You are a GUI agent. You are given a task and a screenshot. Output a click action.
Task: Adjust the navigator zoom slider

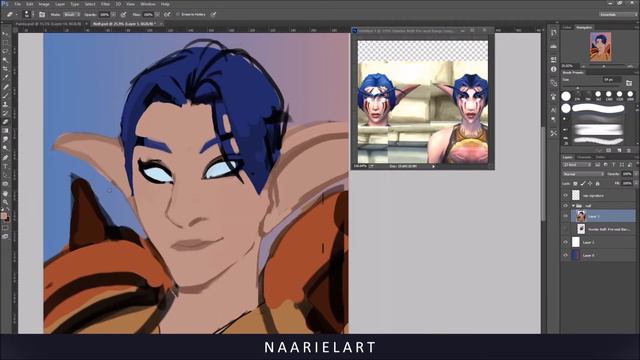pyautogui.click(x=604, y=66)
